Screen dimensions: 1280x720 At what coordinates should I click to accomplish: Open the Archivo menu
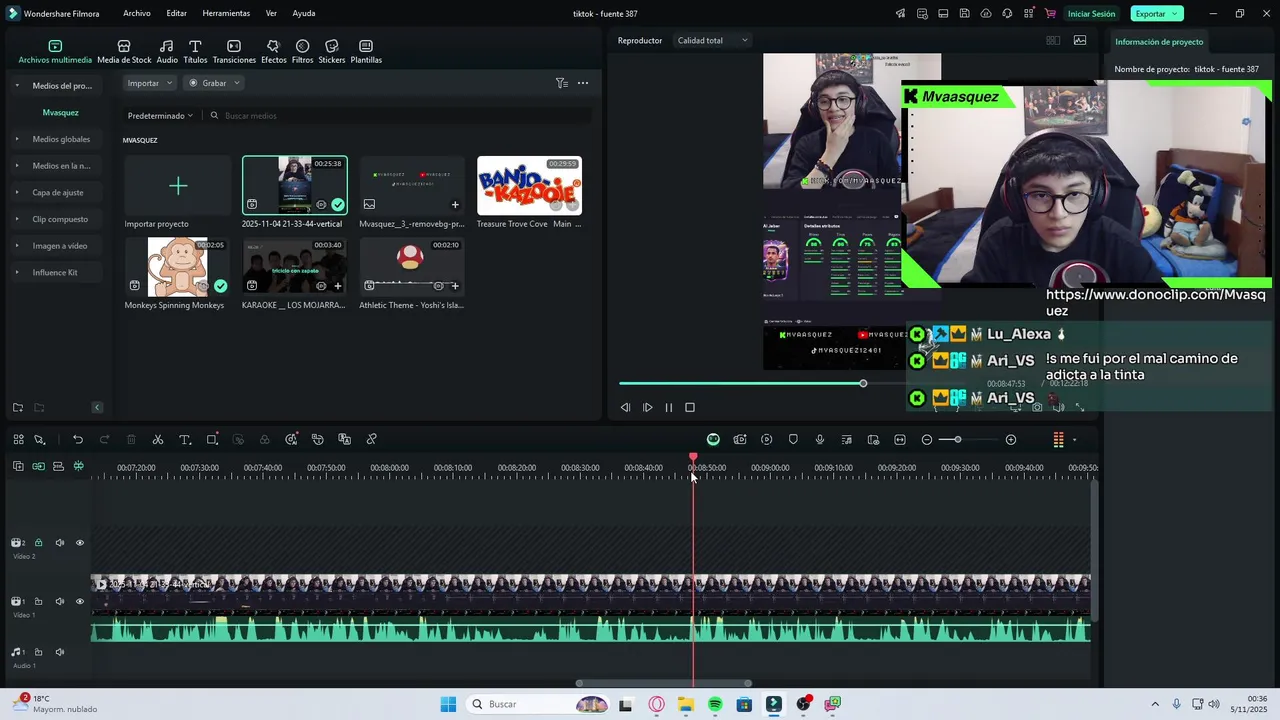[x=137, y=13]
